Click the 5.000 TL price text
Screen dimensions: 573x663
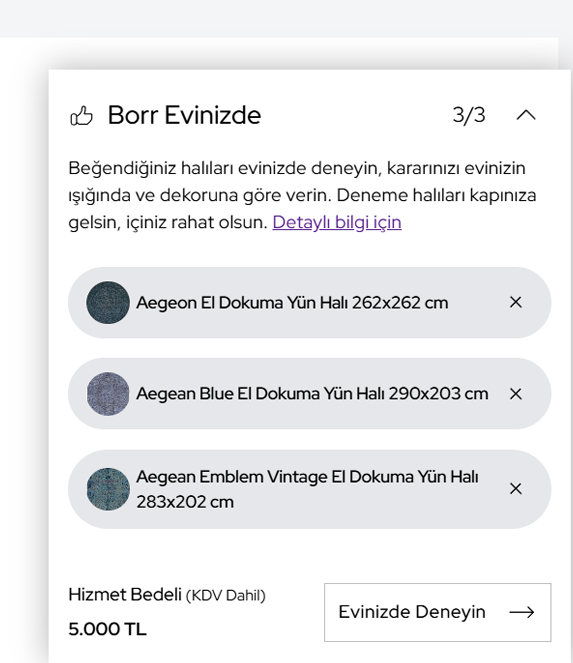107,629
